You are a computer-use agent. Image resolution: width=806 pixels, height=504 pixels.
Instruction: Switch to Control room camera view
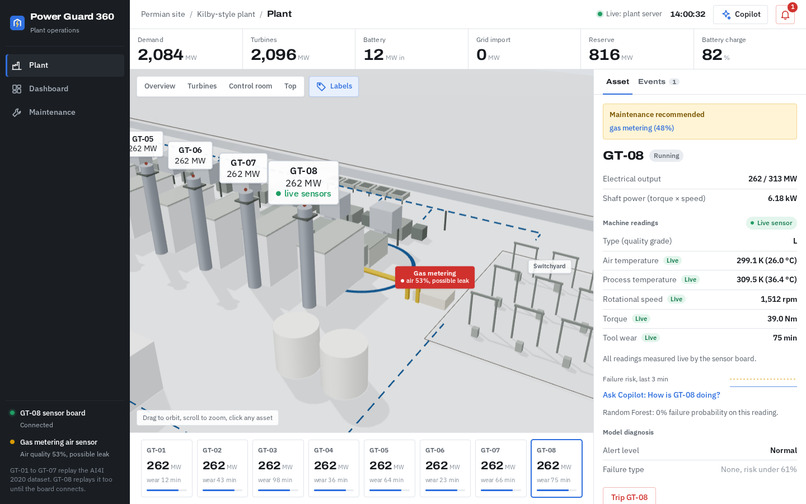(x=250, y=86)
